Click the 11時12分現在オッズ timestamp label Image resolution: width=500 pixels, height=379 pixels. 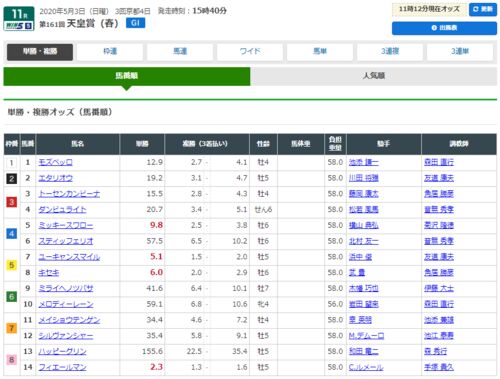pos(429,9)
